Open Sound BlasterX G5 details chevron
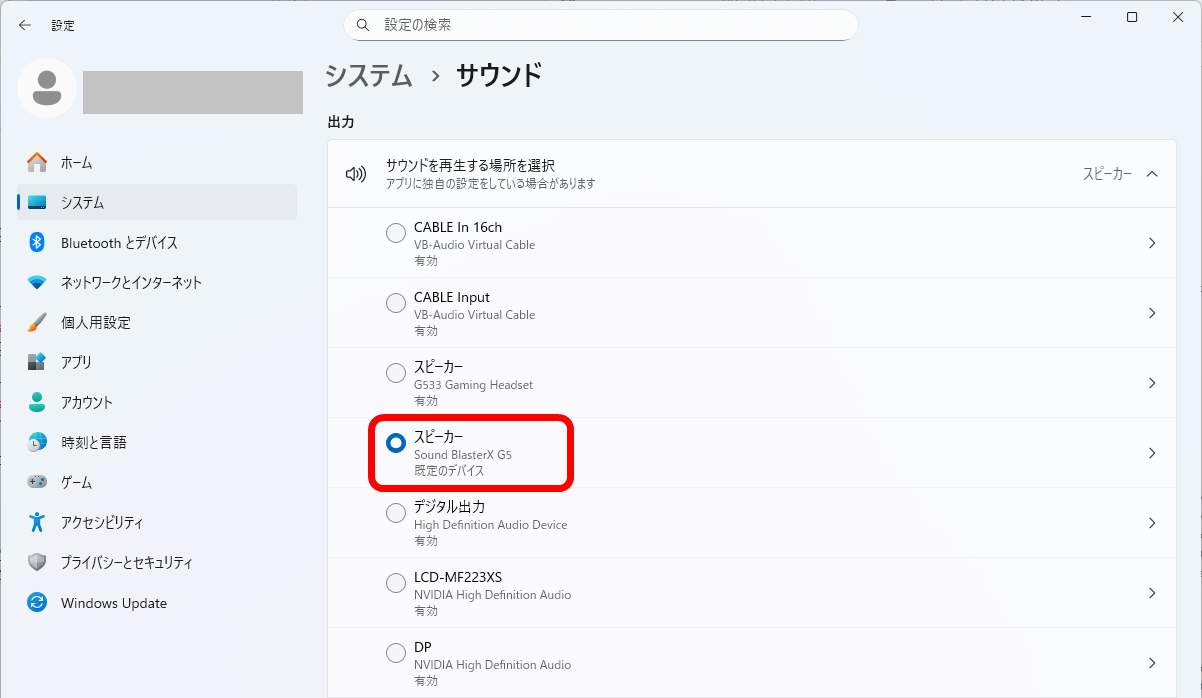 coord(1152,453)
